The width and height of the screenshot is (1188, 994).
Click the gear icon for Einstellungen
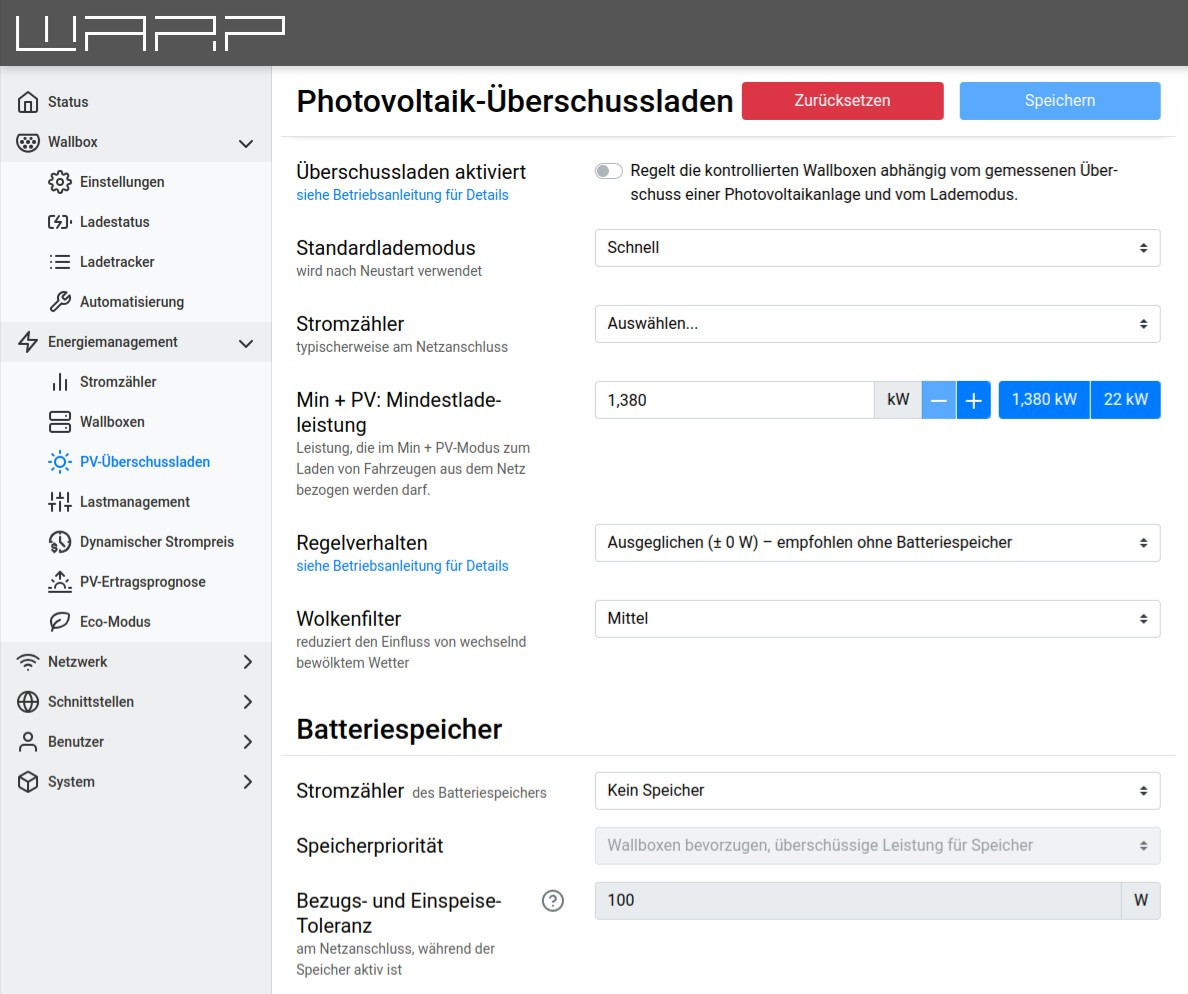tap(60, 182)
